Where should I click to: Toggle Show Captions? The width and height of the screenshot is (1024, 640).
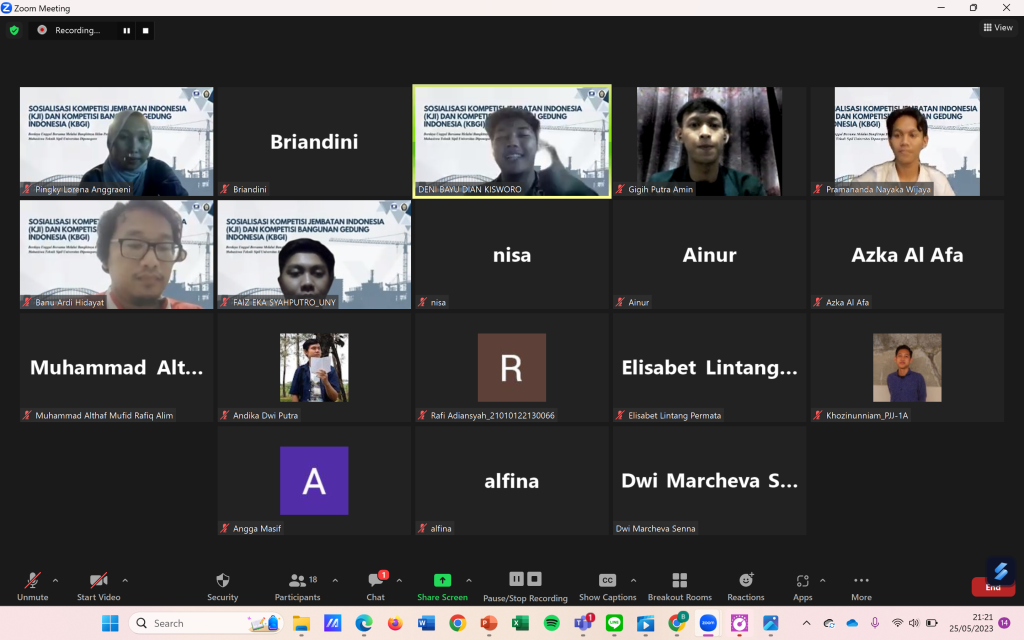point(607,585)
